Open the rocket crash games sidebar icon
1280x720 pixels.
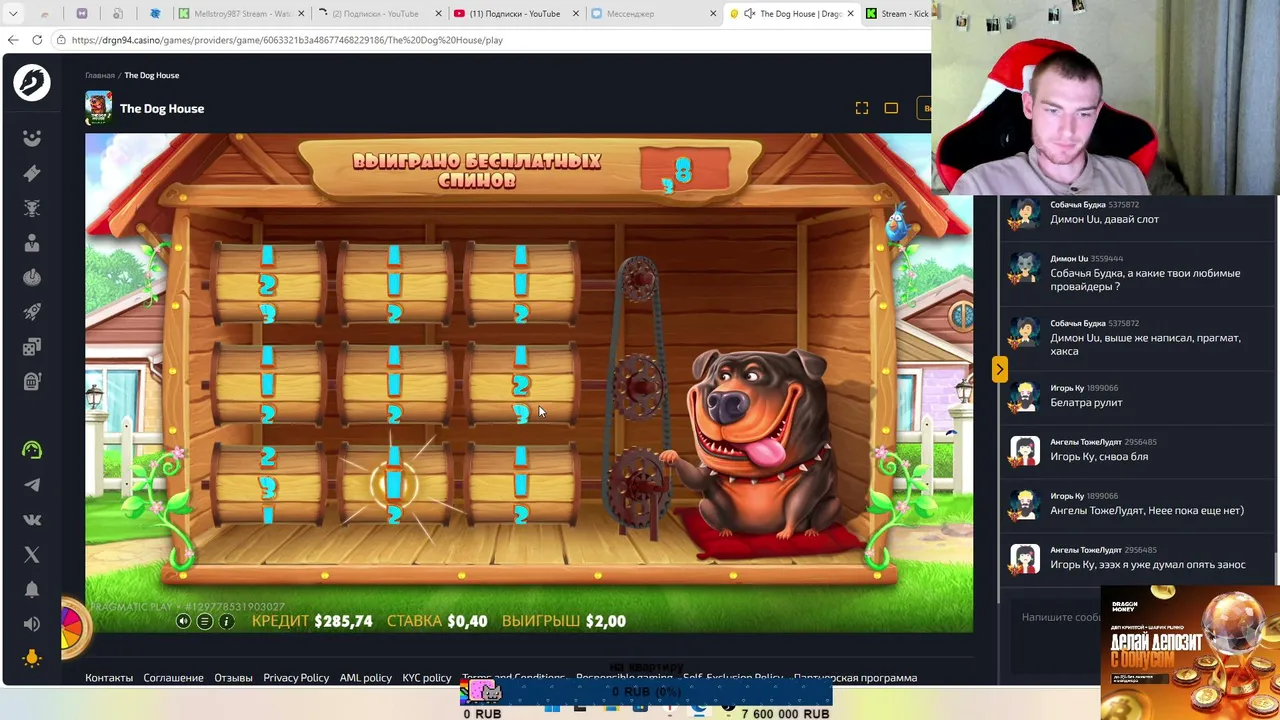click(32, 312)
